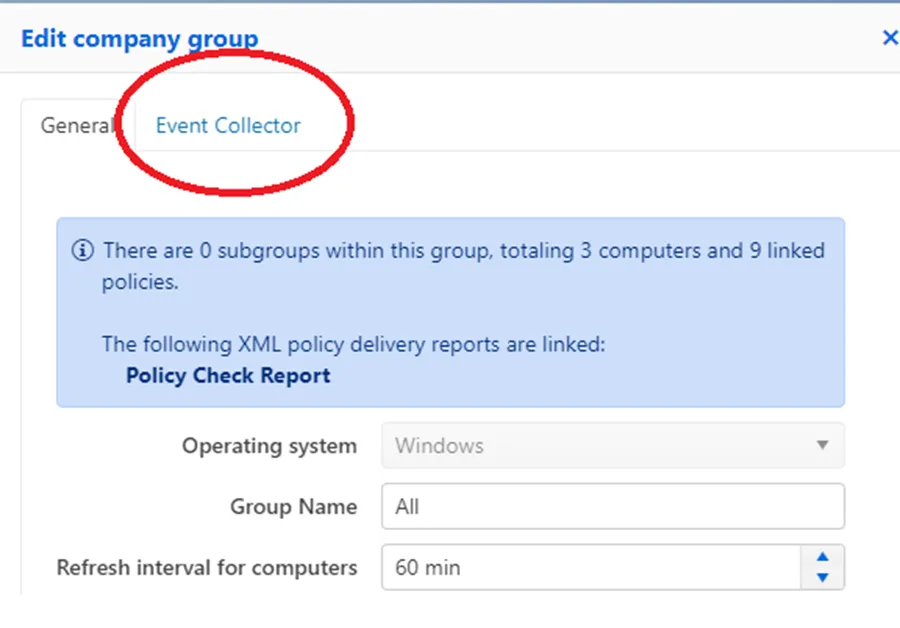Expand the Operating system dropdown arrow

(x=823, y=445)
